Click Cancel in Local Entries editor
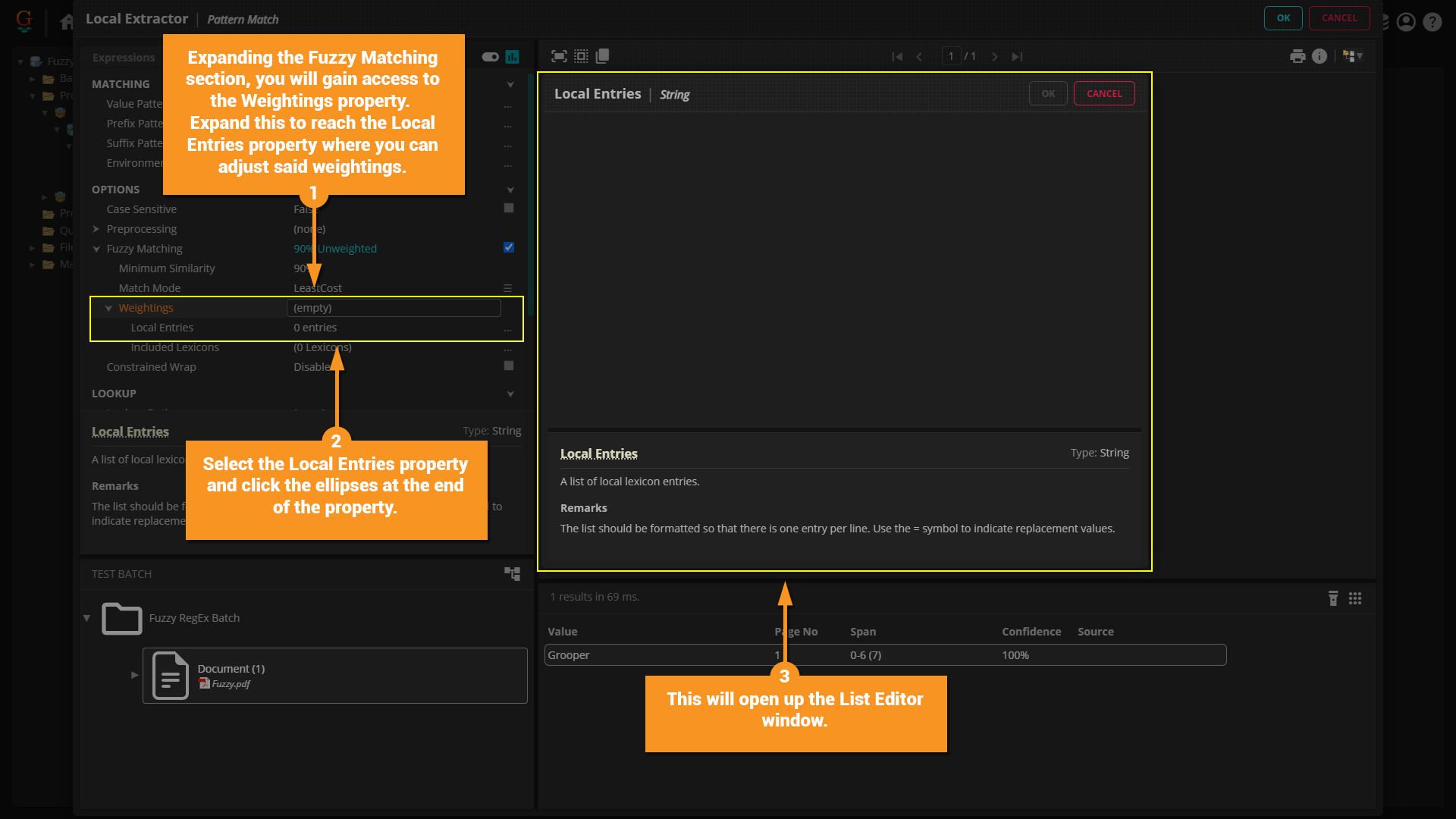The height and width of the screenshot is (819, 1456). [1103, 93]
